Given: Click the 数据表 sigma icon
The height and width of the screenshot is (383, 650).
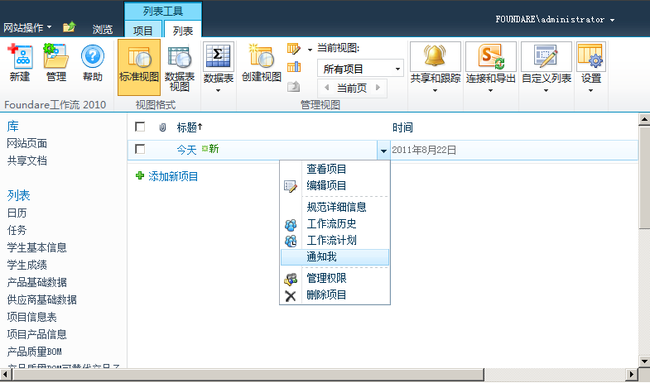Looking at the screenshot, I should [x=218, y=56].
